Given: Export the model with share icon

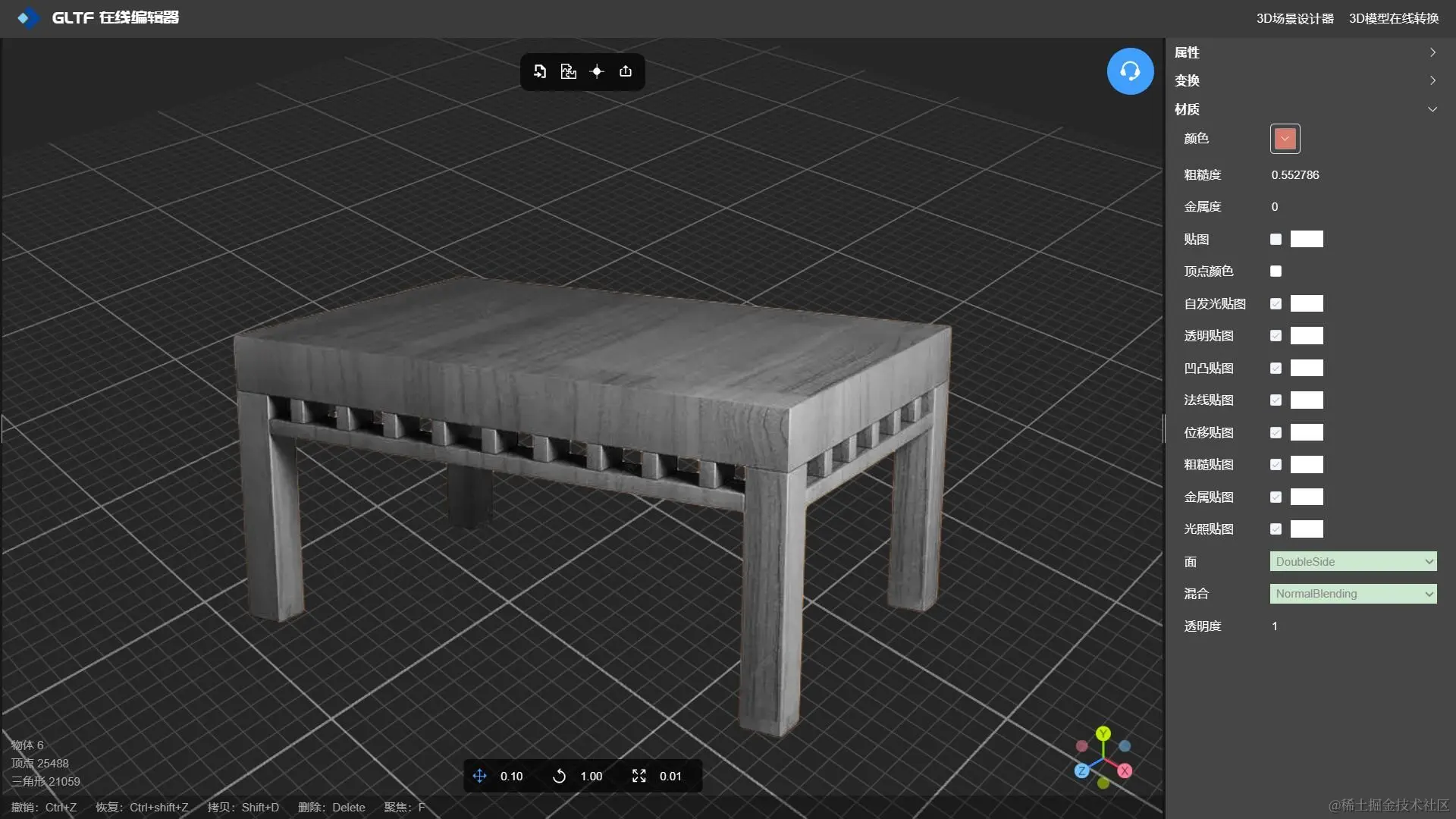Looking at the screenshot, I should tap(626, 71).
